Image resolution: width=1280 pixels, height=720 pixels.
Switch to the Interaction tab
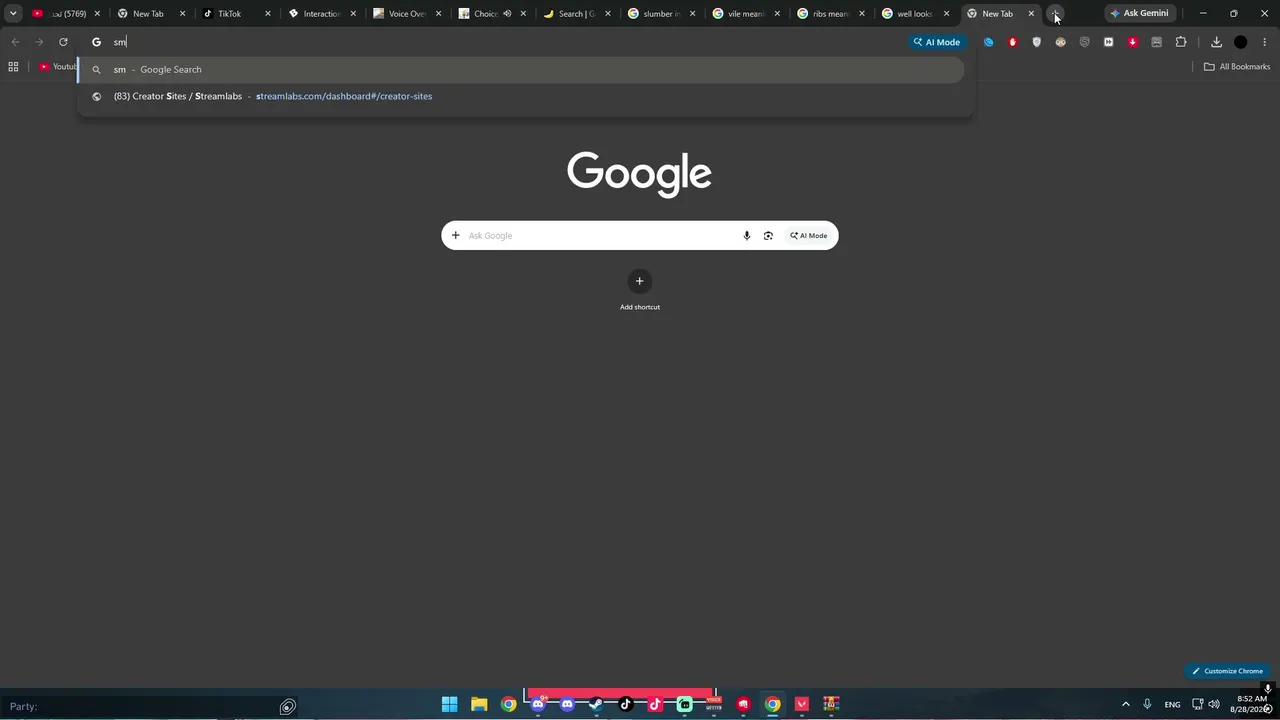pos(321,13)
